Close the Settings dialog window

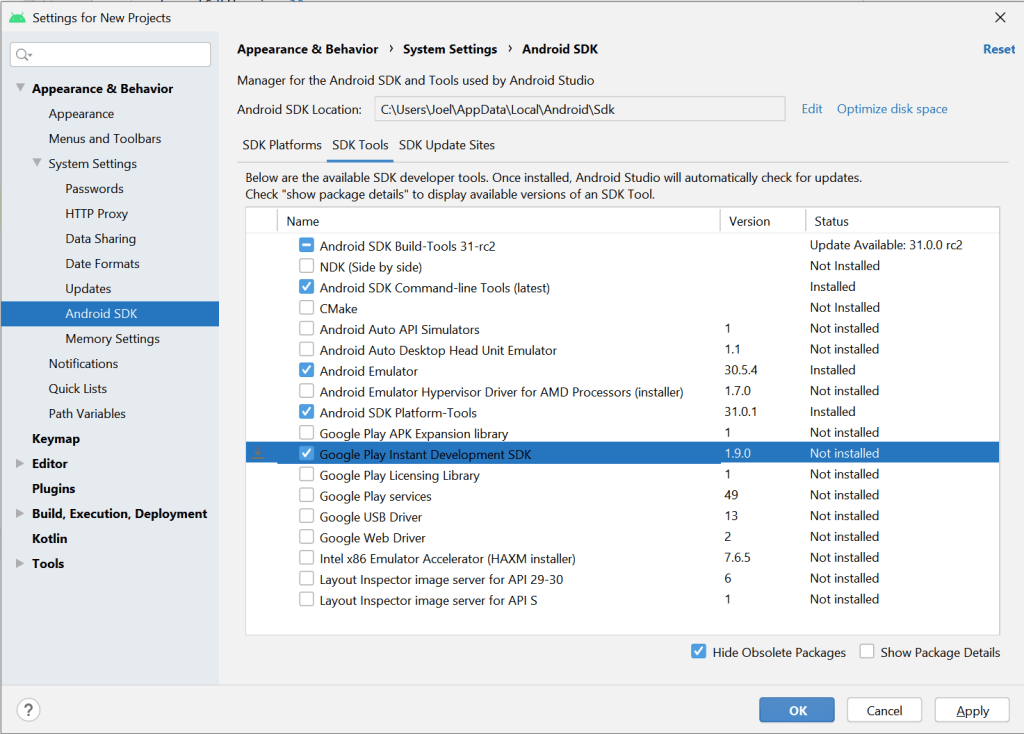click(x=999, y=17)
